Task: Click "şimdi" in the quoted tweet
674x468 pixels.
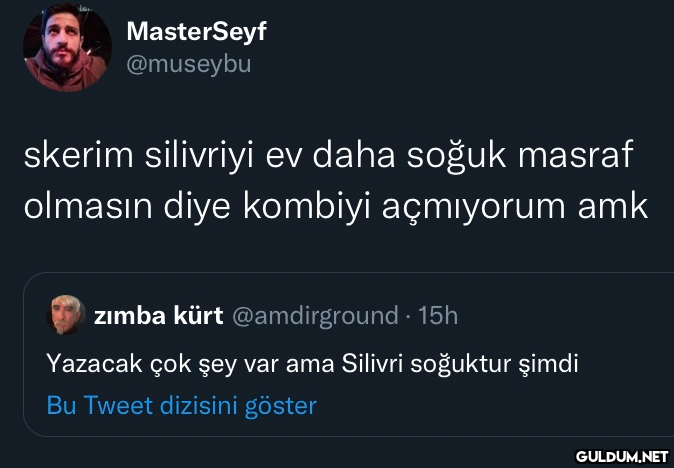Action: tap(551, 361)
